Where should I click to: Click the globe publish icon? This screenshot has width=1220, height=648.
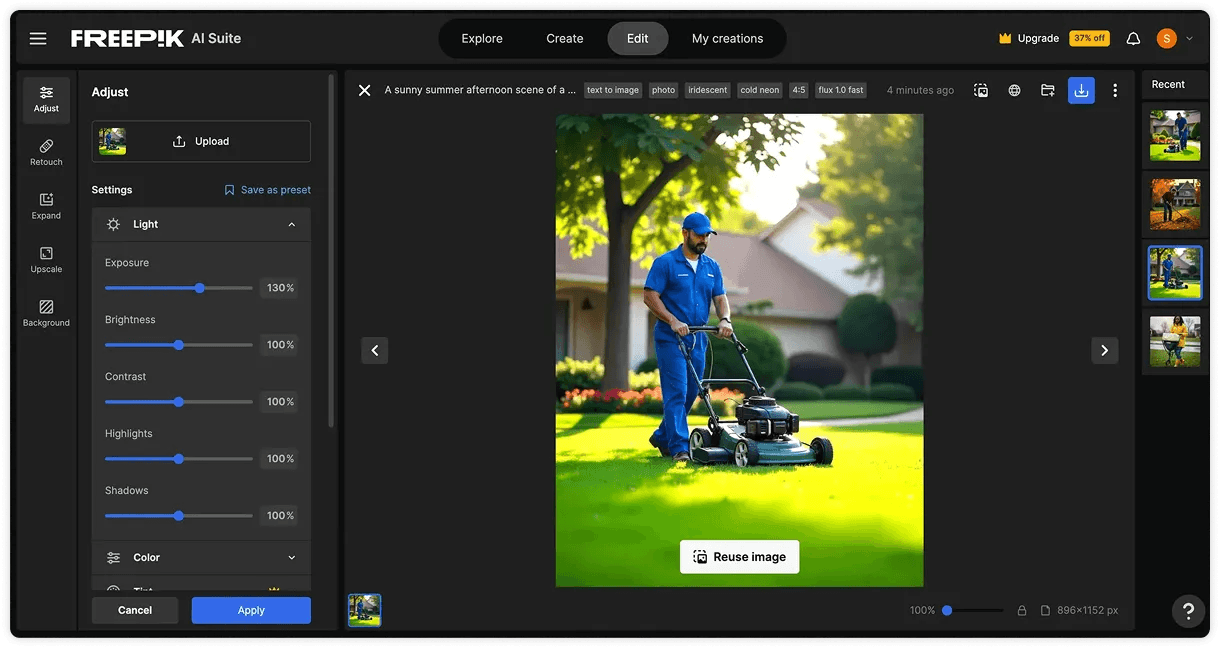pos(1014,90)
